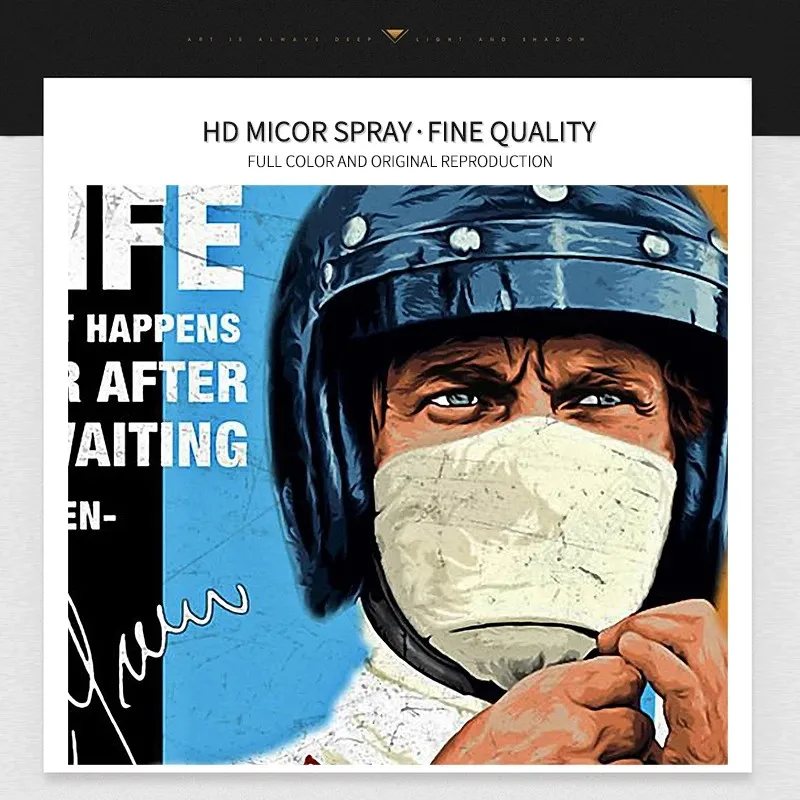The height and width of the screenshot is (800, 800).
Task: Click the 'HD MICOR SPRAY · FINE QUALITY' heading
Action: pos(399,132)
